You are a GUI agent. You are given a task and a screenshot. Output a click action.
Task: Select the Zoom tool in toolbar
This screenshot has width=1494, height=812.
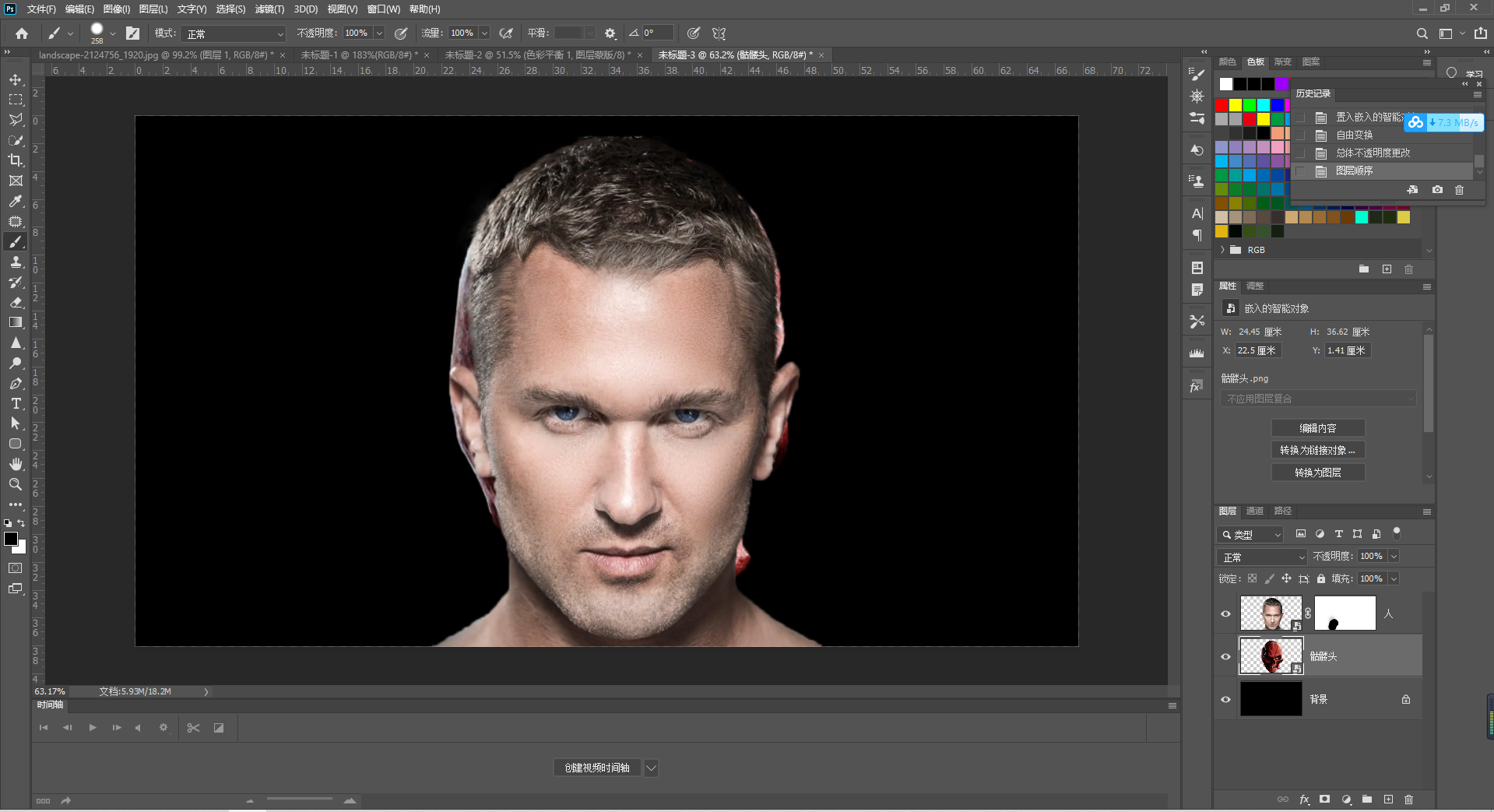click(16, 484)
